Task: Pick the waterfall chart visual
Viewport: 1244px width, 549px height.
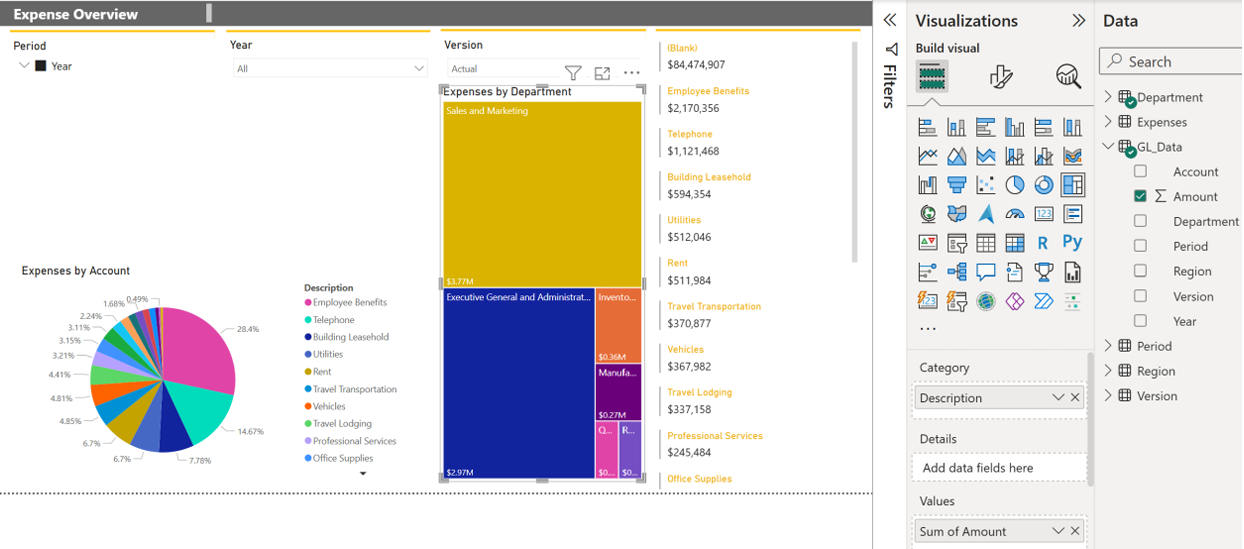Action: (927, 185)
